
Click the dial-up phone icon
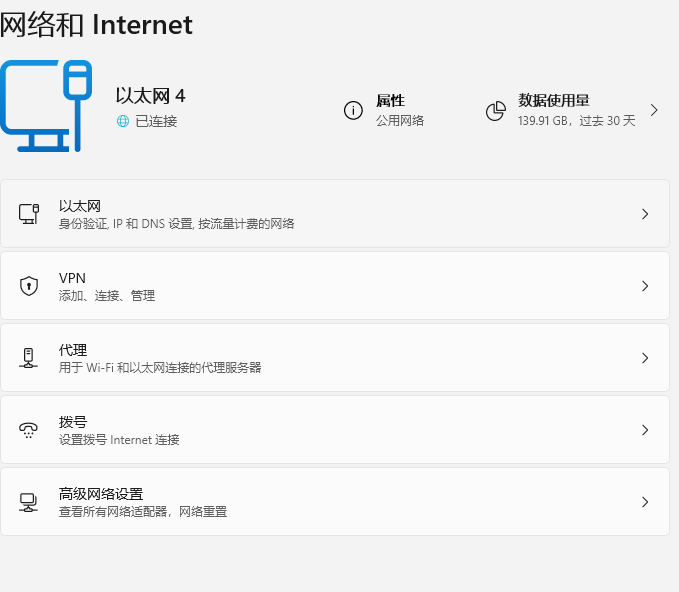29,430
